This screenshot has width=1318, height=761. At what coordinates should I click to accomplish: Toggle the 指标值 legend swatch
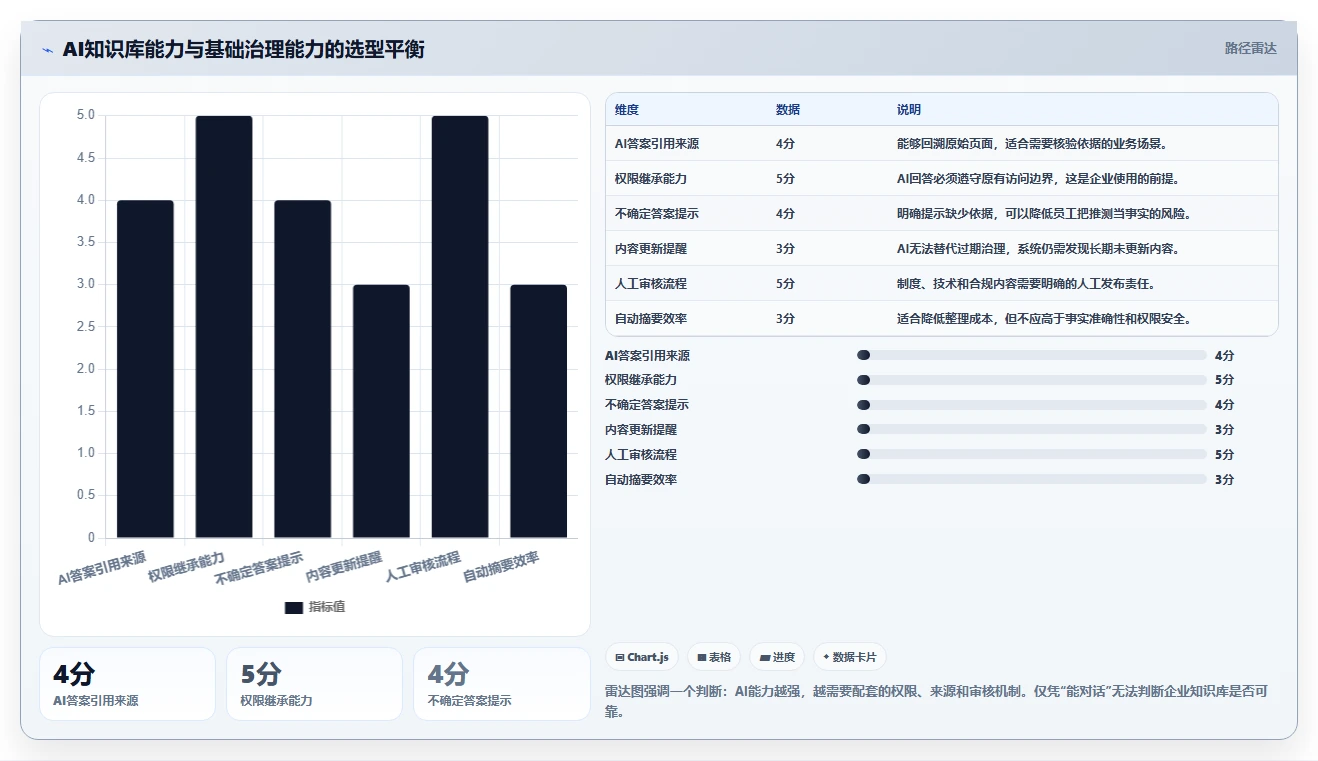[293, 607]
